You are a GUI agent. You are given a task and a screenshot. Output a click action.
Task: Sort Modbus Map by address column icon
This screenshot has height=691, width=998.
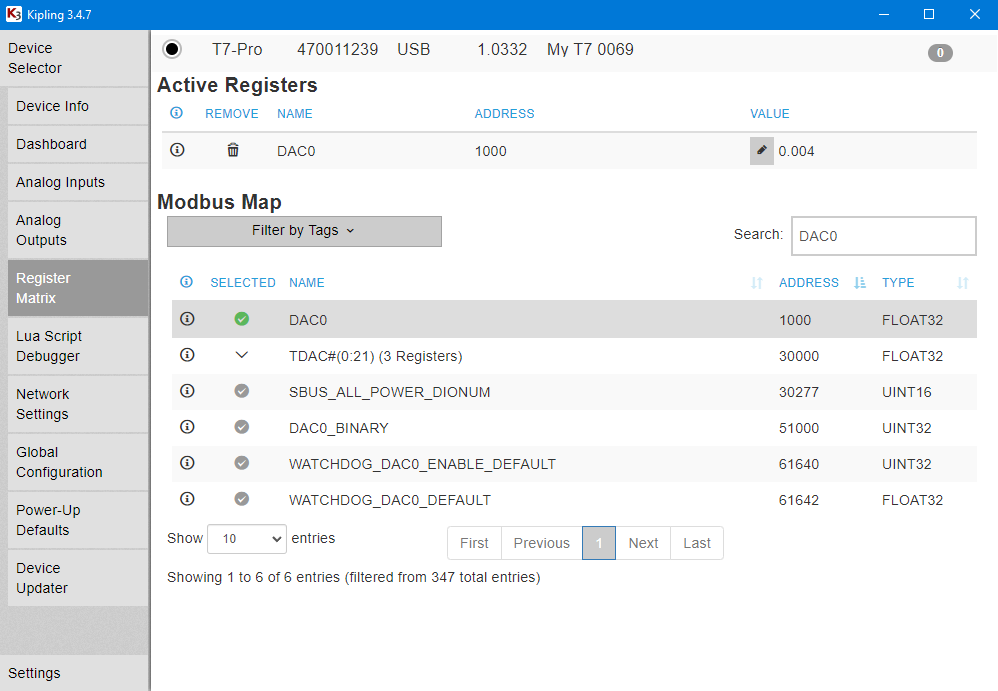[x=860, y=283]
